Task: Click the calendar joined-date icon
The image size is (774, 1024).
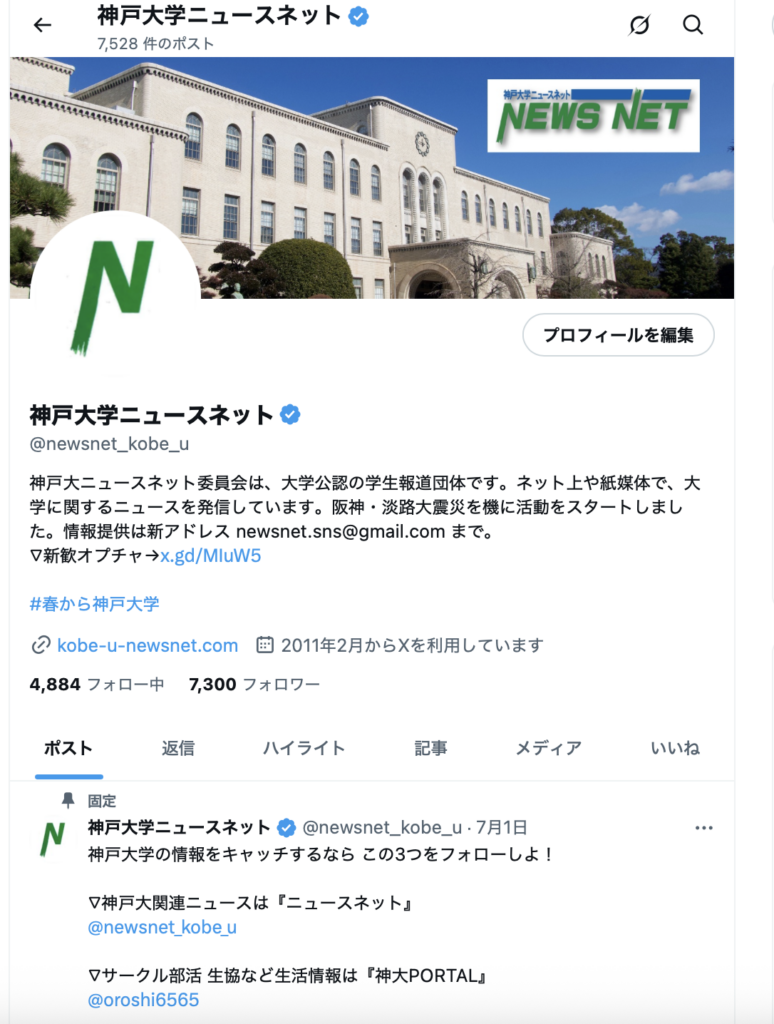Action: (x=265, y=645)
